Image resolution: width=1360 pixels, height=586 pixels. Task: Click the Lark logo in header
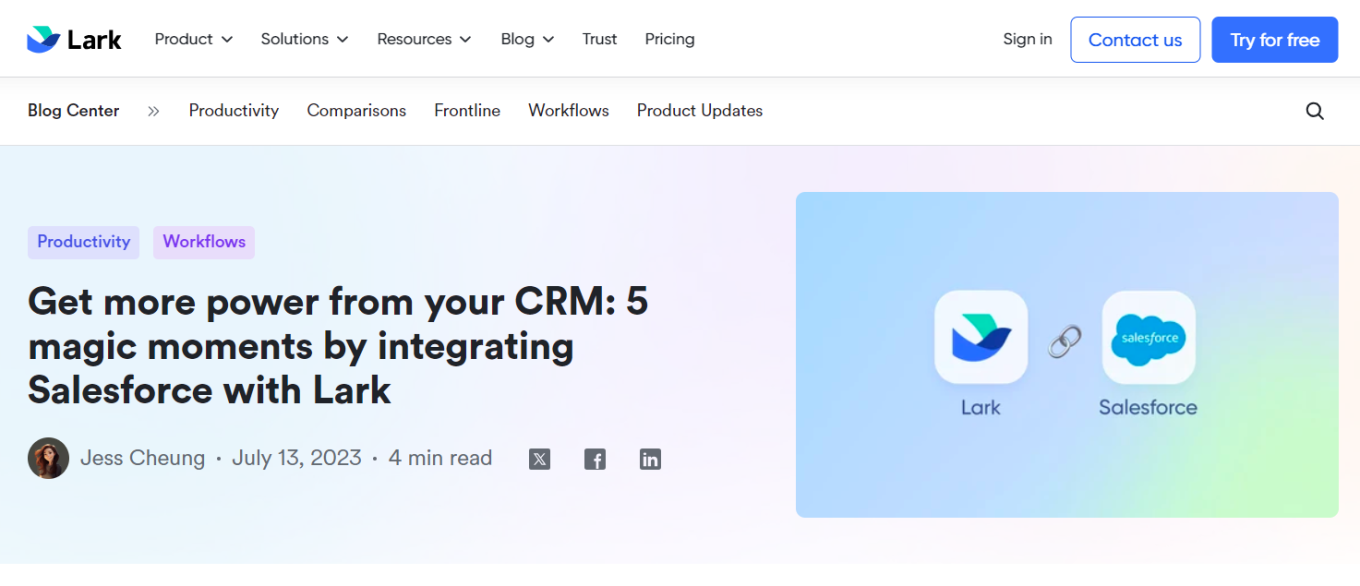pos(74,40)
